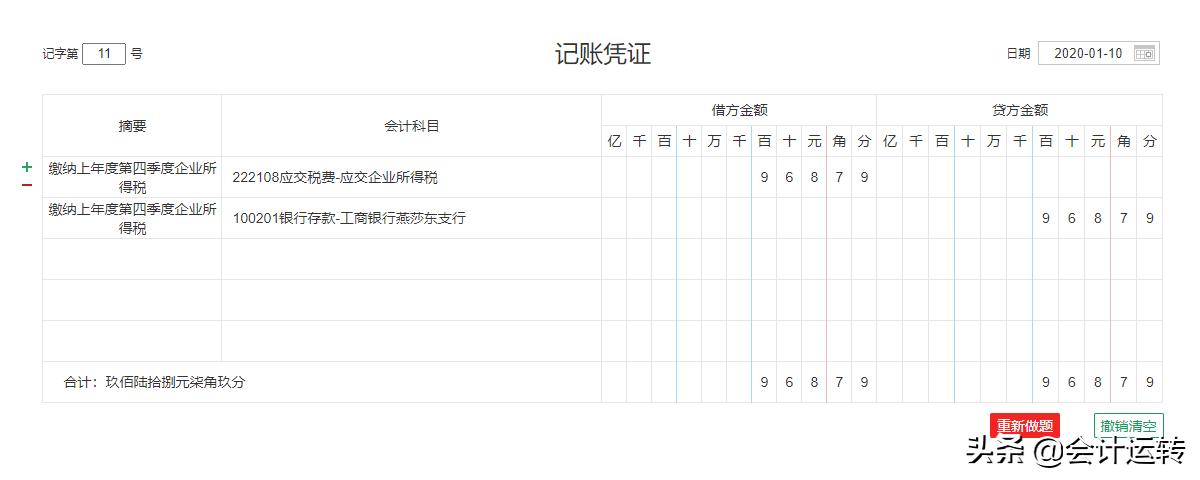Click the 会计科目 column header
This screenshot has height=480, width=1200.
[x=411, y=126]
